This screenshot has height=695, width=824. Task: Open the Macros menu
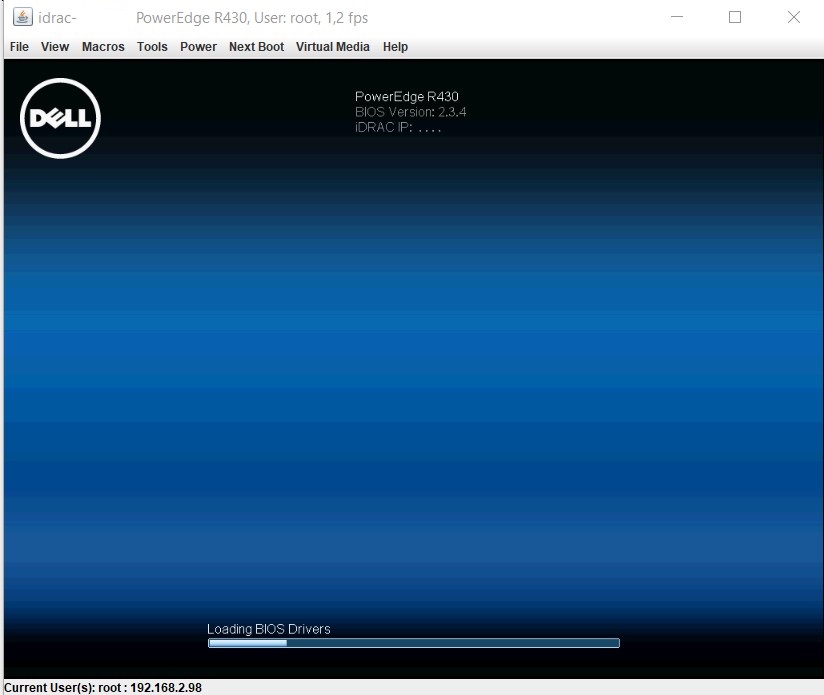(103, 47)
